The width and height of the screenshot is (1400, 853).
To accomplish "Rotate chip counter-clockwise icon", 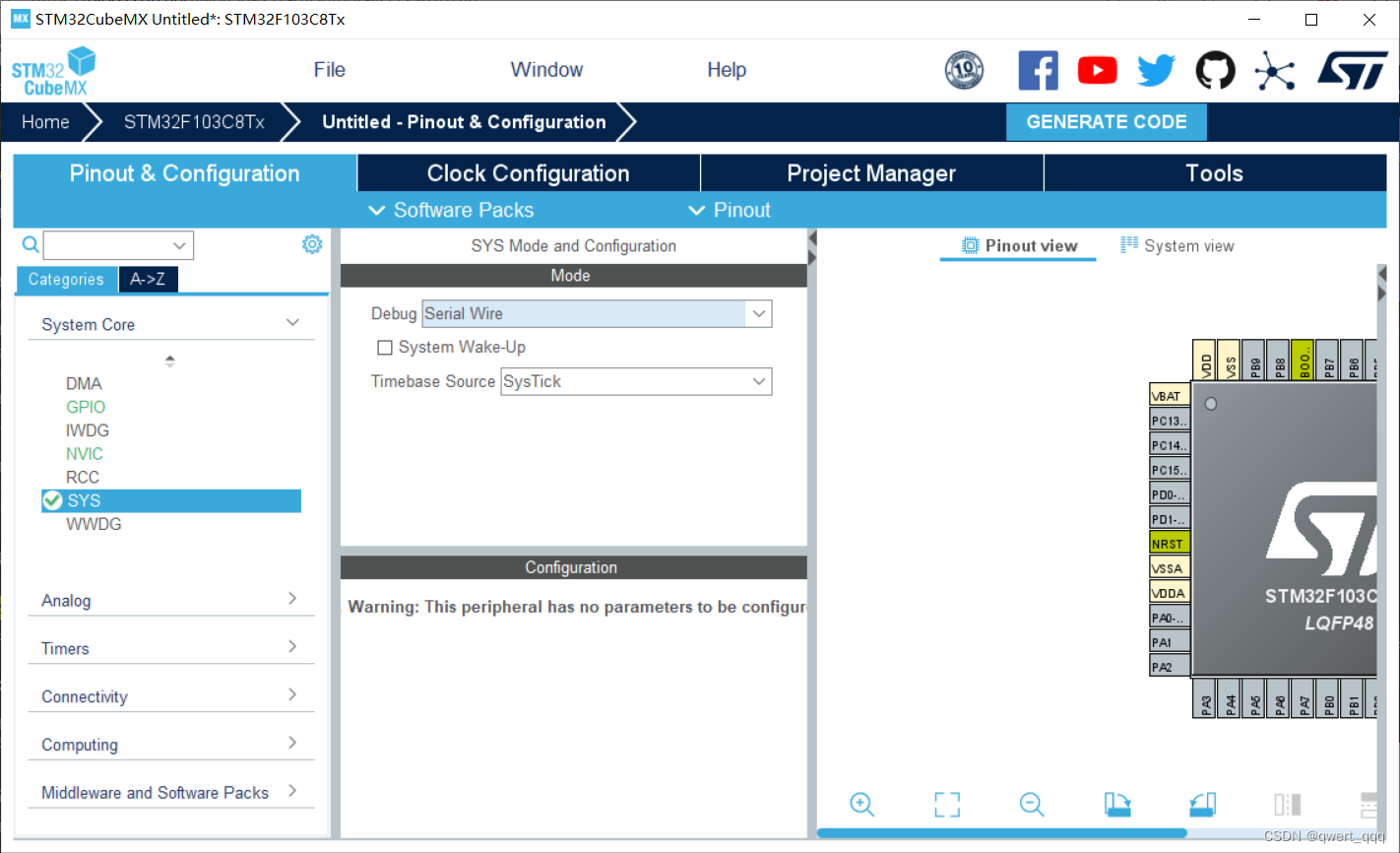I will (x=1203, y=804).
